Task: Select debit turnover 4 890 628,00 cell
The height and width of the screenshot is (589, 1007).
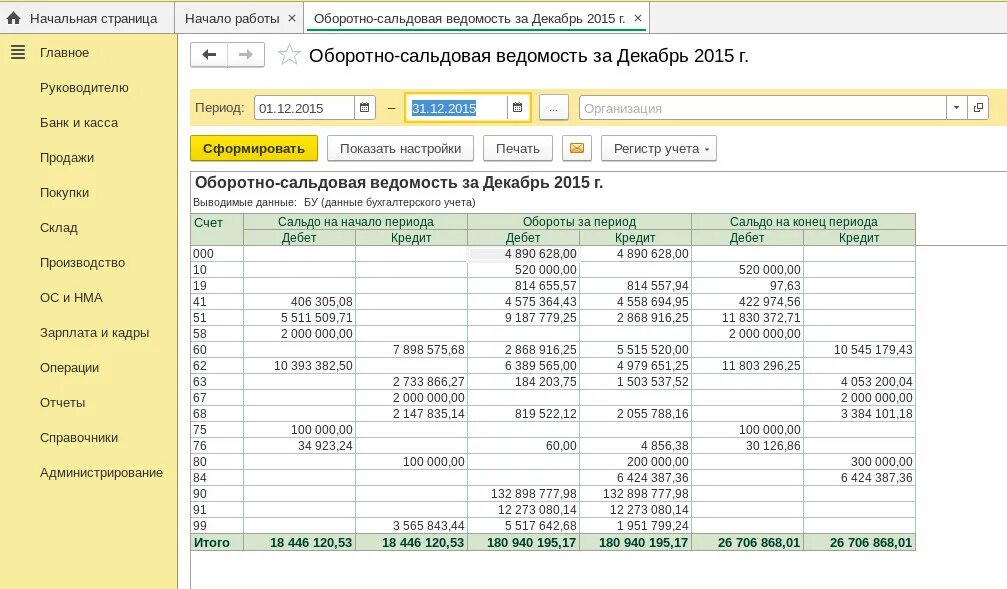Action: 523,254
